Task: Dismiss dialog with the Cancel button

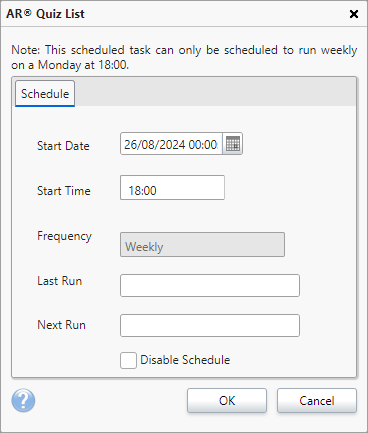Action: point(317,401)
